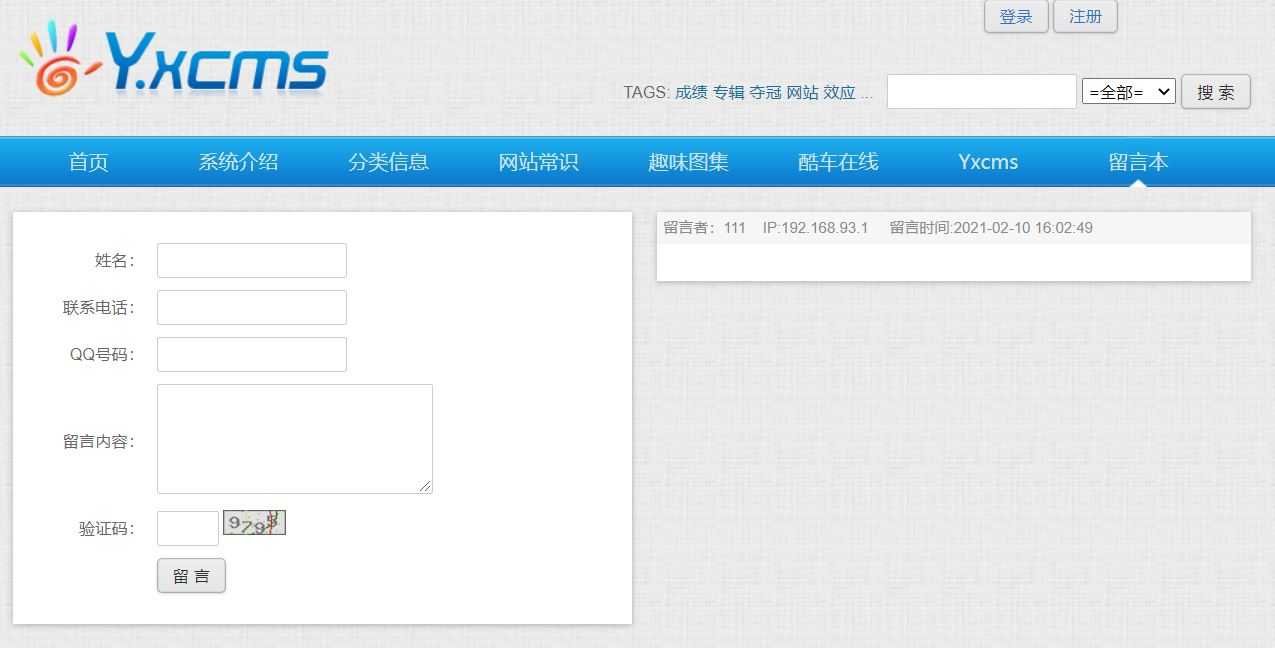The height and width of the screenshot is (648, 1275).
Task: Click the 验证码: field label
Action: [x=107, y=529]
